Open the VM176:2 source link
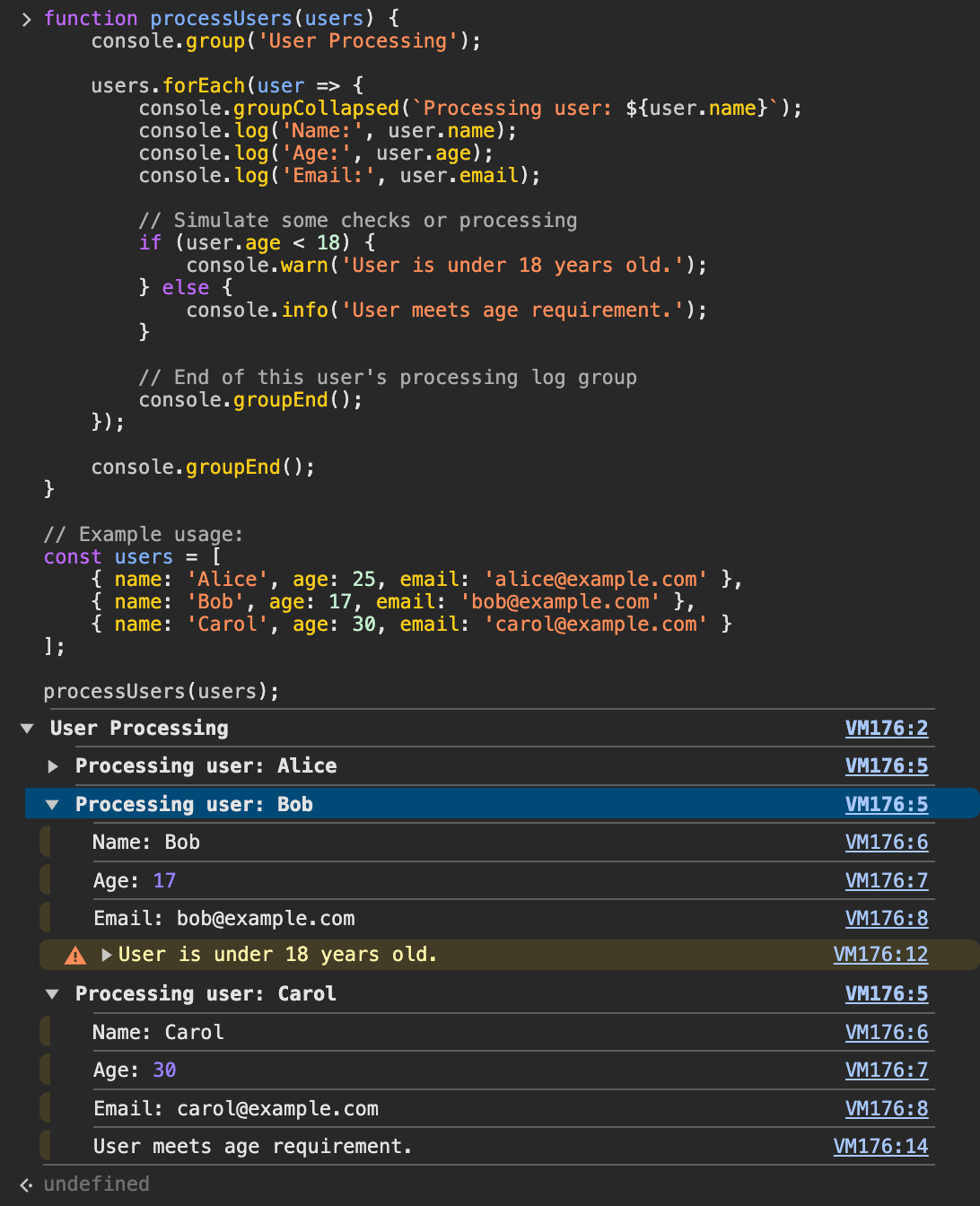Screen dimensions: 980x1206 pos(886,729)
